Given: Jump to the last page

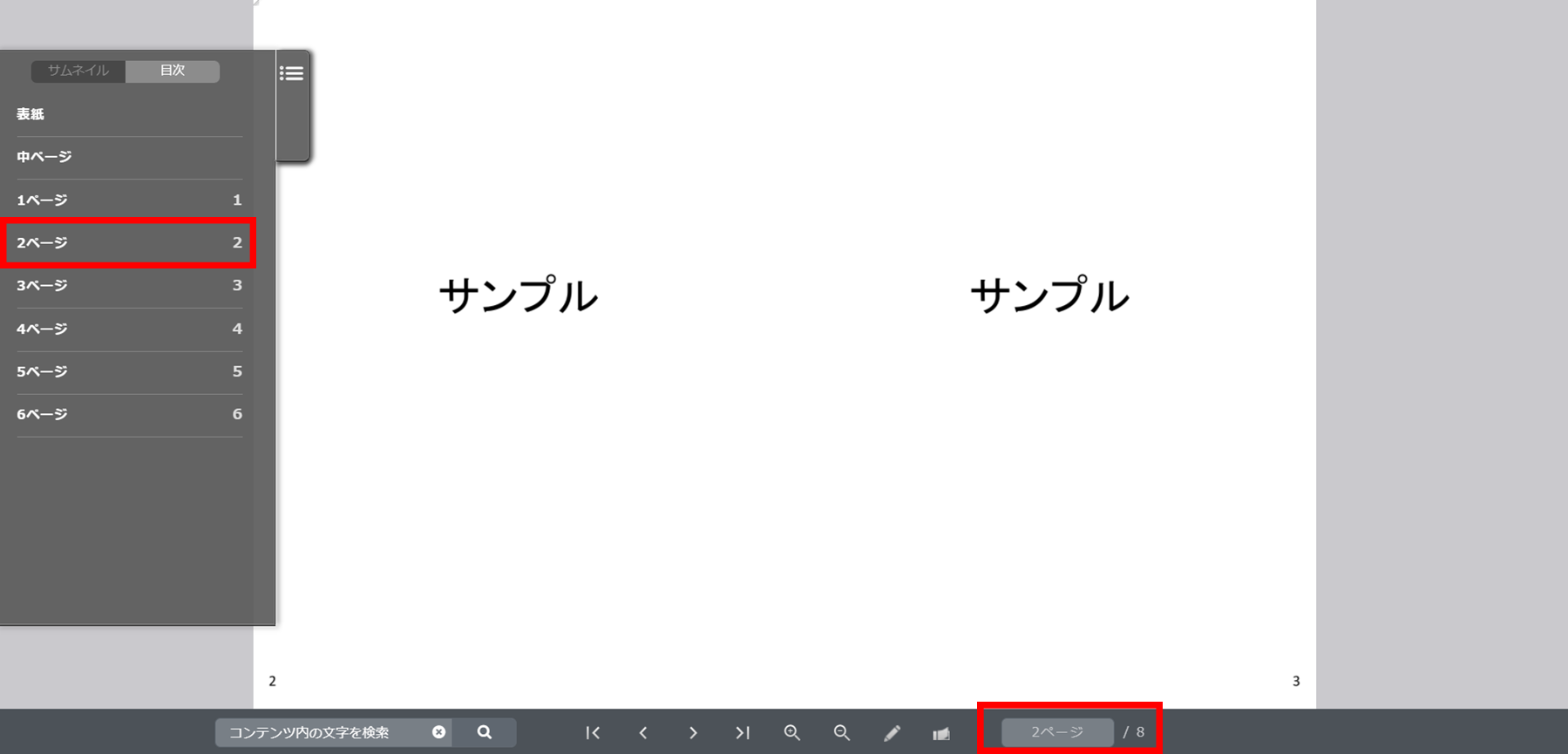Looking at the screenshot, I should (743, 733).
